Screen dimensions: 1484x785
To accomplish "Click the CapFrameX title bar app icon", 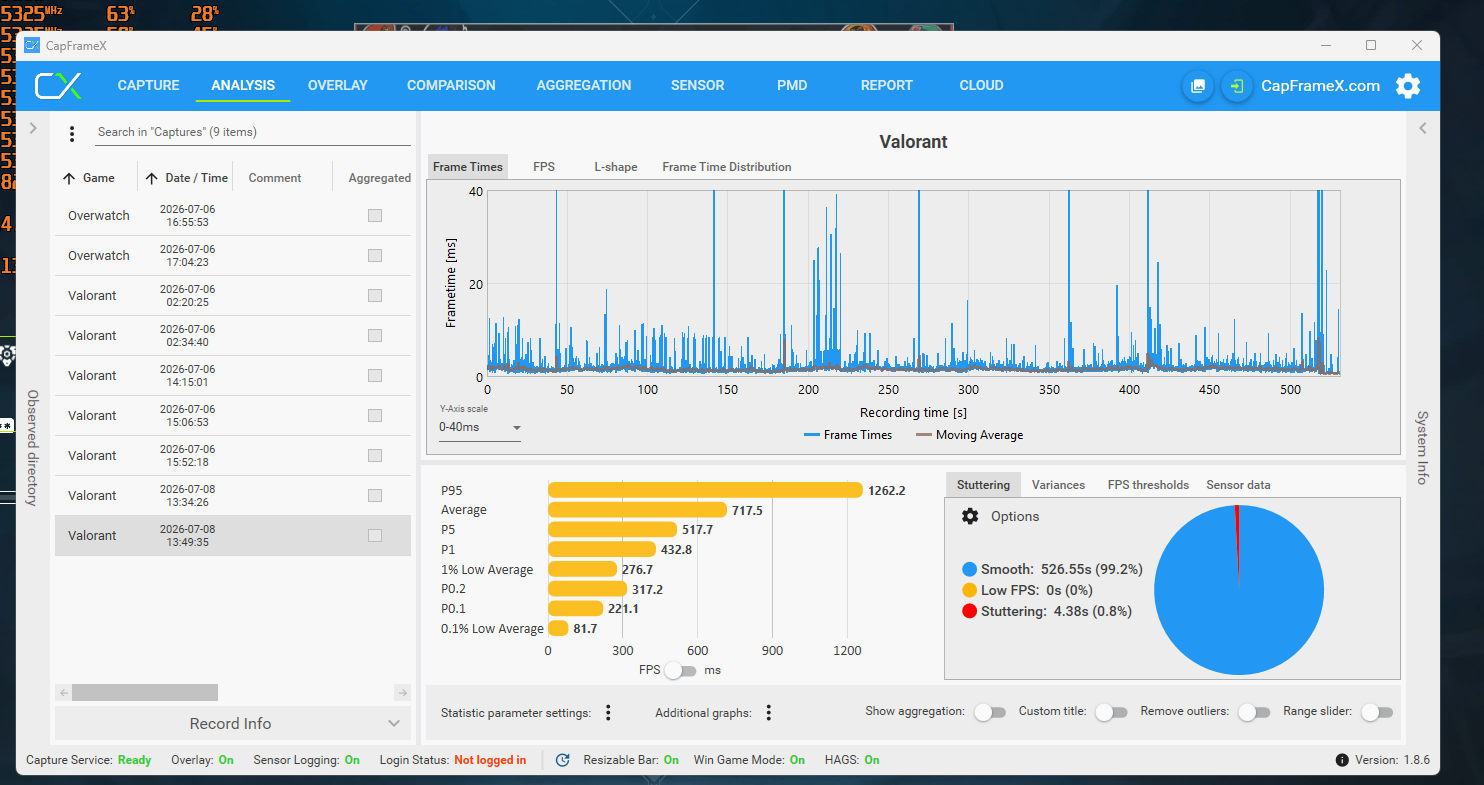I will pyautogui.click(x=32, y=45).
